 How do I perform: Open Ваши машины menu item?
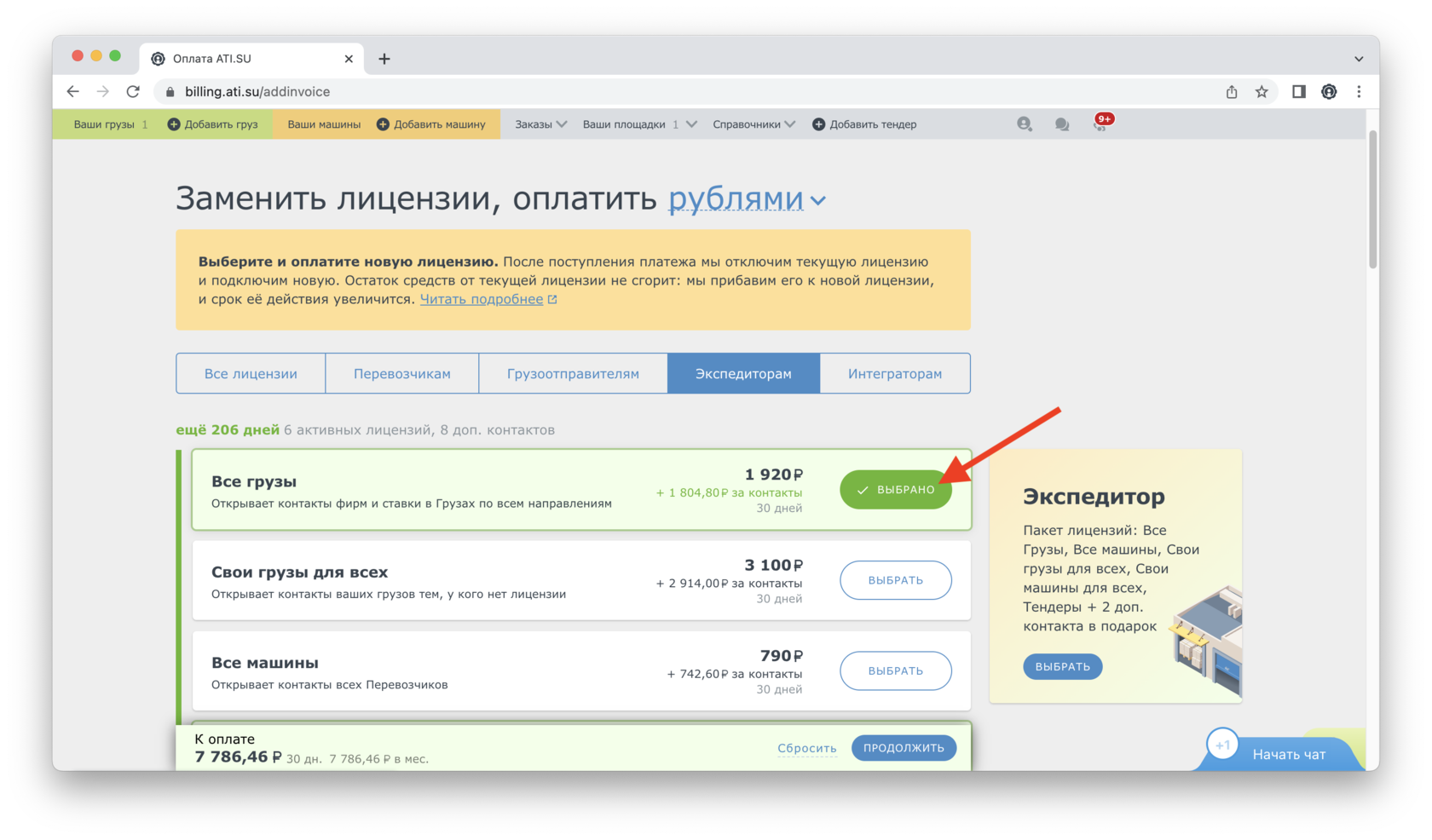(324, 124)
